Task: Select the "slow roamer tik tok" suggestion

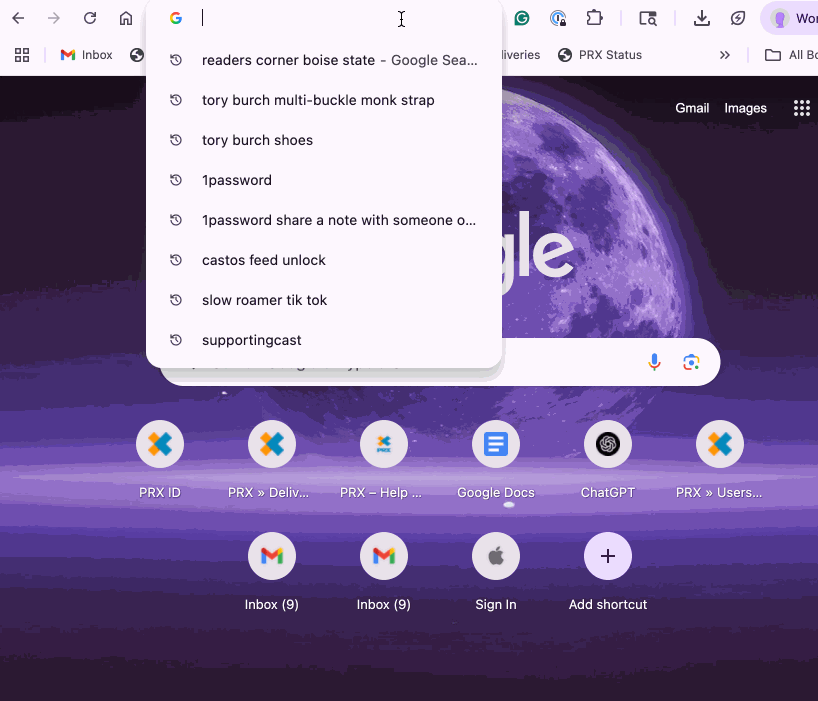Action: (324, 300)
